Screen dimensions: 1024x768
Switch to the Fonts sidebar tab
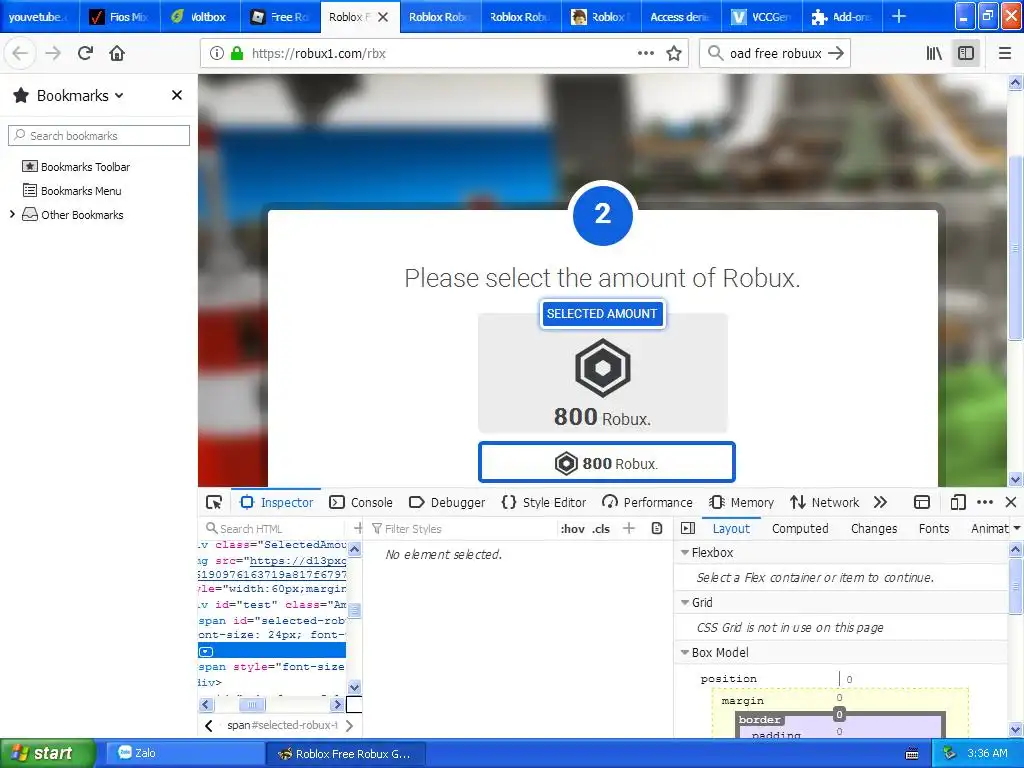(934, 528)
